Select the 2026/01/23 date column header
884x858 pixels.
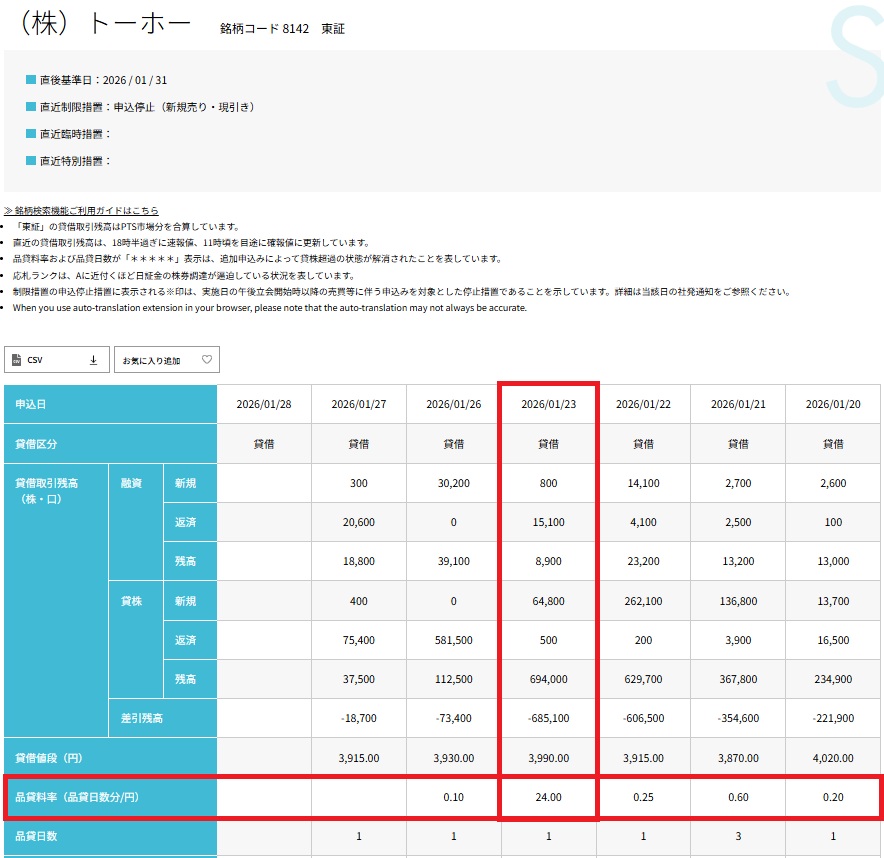point(549,404)
